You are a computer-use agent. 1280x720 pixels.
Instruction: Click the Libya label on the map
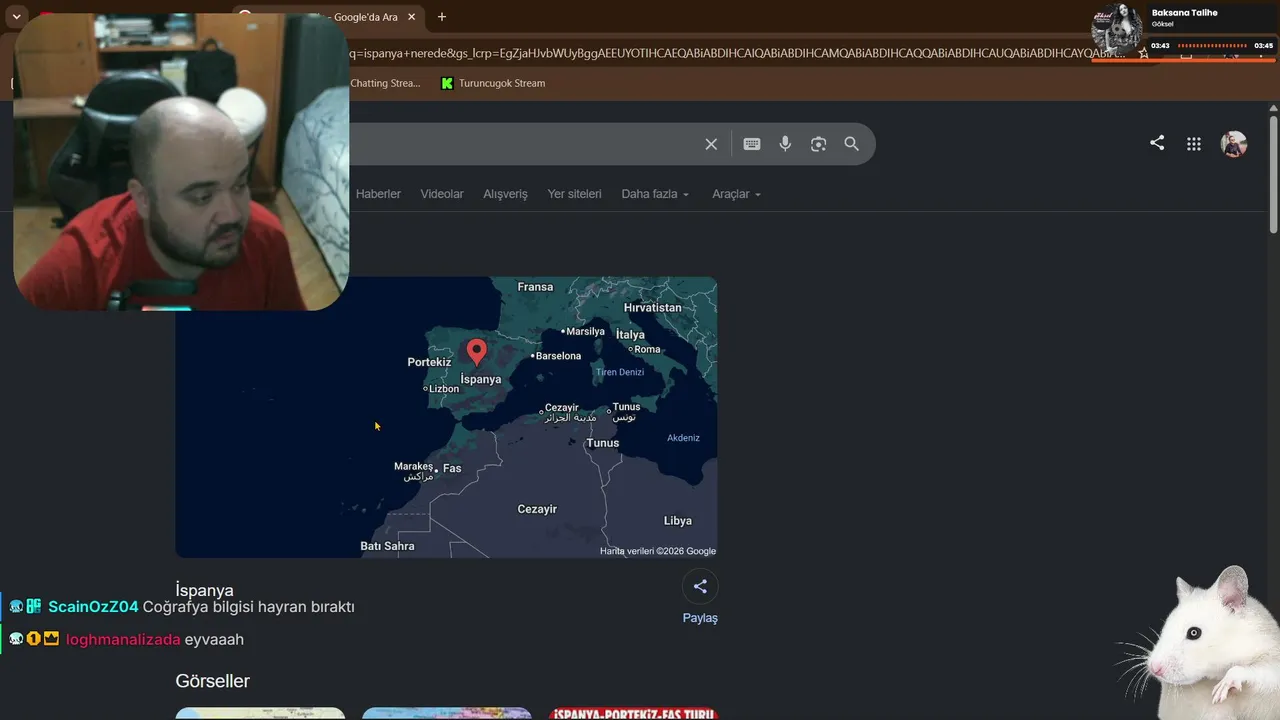tap(677, 521)
